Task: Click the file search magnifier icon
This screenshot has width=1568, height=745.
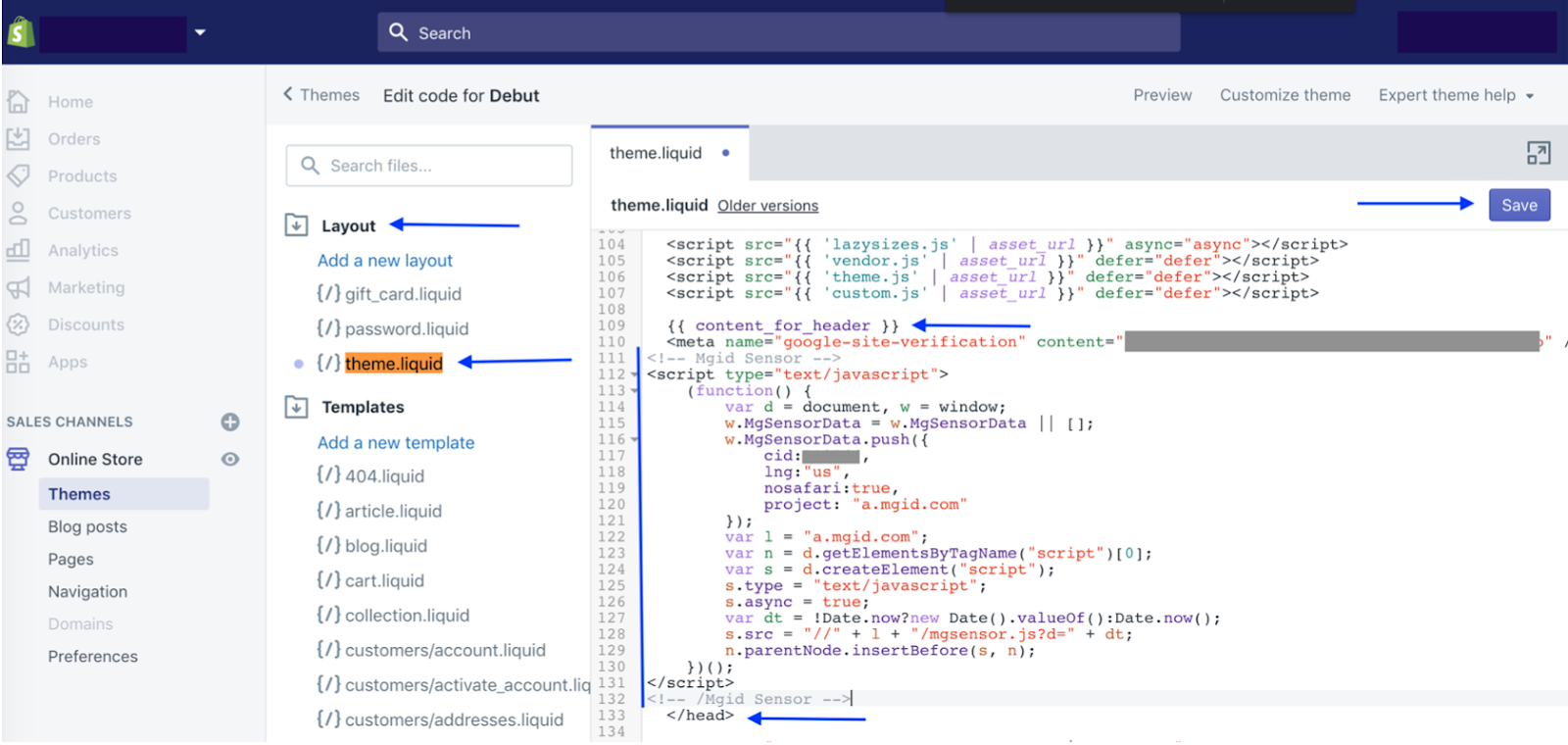Action: click(310, 166)
